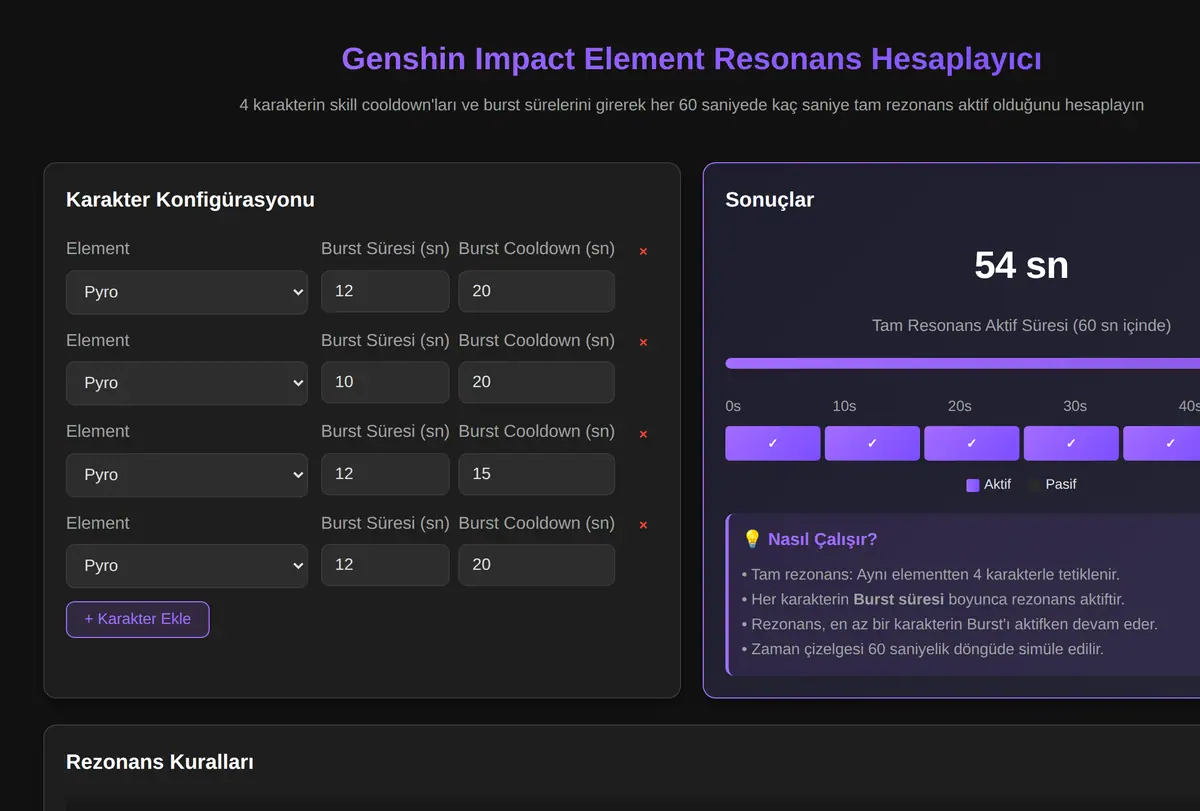Remove the first character row with its red ×
Viewport: 1200px width, 811px height.
pyautogui.click(x=643, y=251)
